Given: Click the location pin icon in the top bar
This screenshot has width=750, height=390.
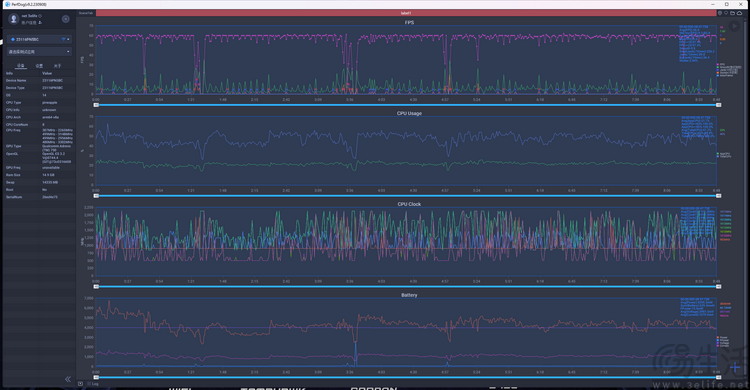Looking at the screenshot, I should 720,13.
